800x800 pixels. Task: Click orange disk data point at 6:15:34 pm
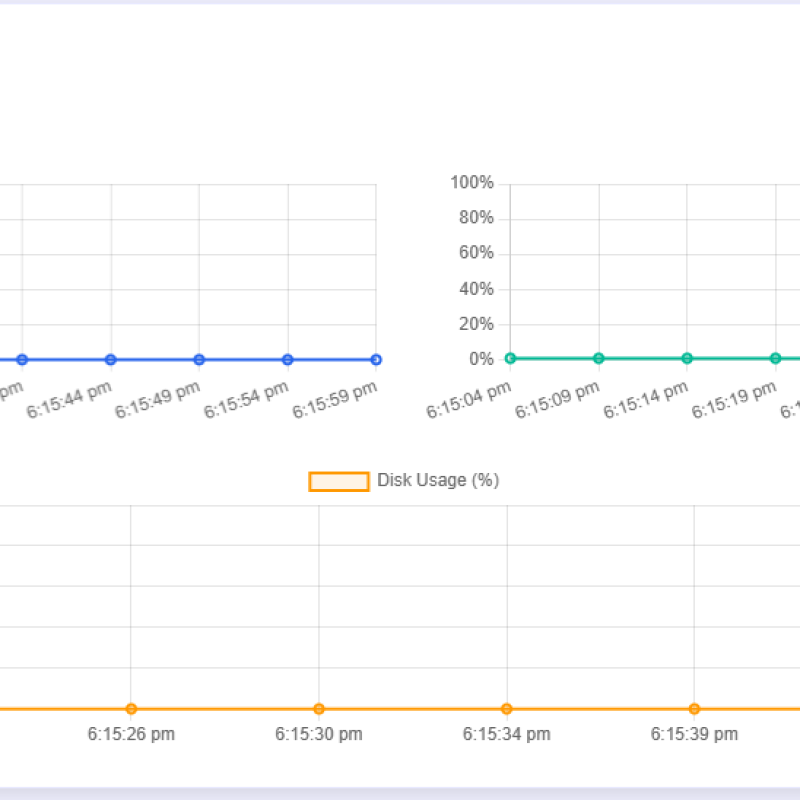507,709
